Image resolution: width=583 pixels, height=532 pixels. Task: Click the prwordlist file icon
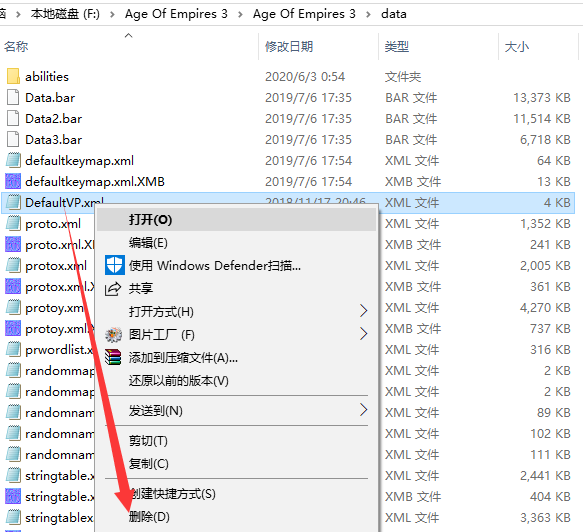tap(13, 349)
